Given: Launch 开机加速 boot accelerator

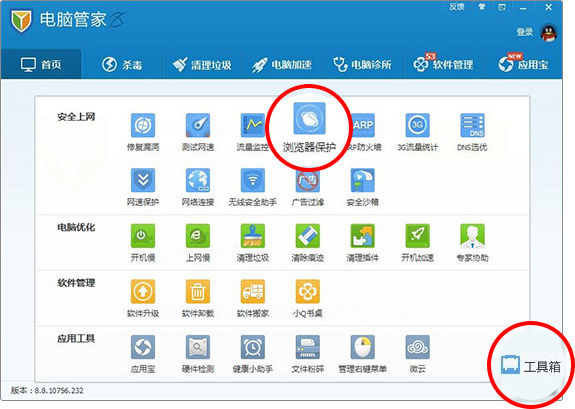Looking at the screenshot, I should click(417, 243).
